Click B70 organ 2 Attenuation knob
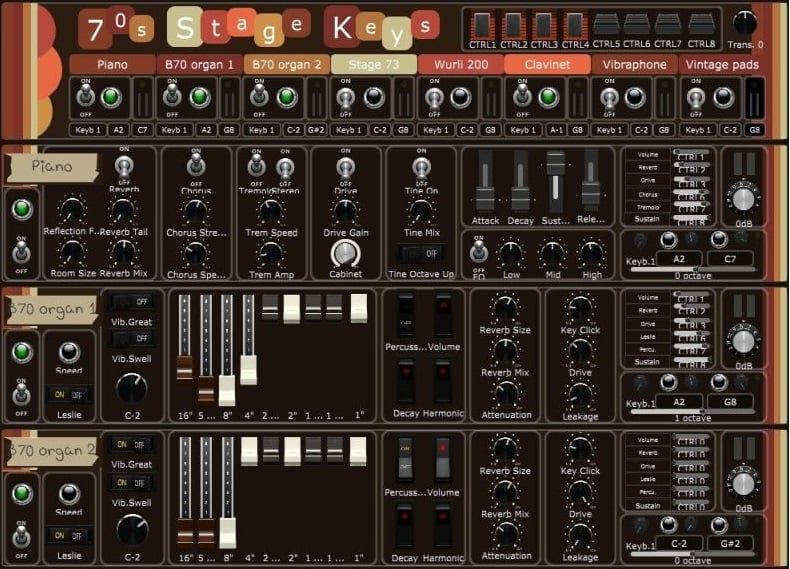790x569 pixels. point(506,536)
